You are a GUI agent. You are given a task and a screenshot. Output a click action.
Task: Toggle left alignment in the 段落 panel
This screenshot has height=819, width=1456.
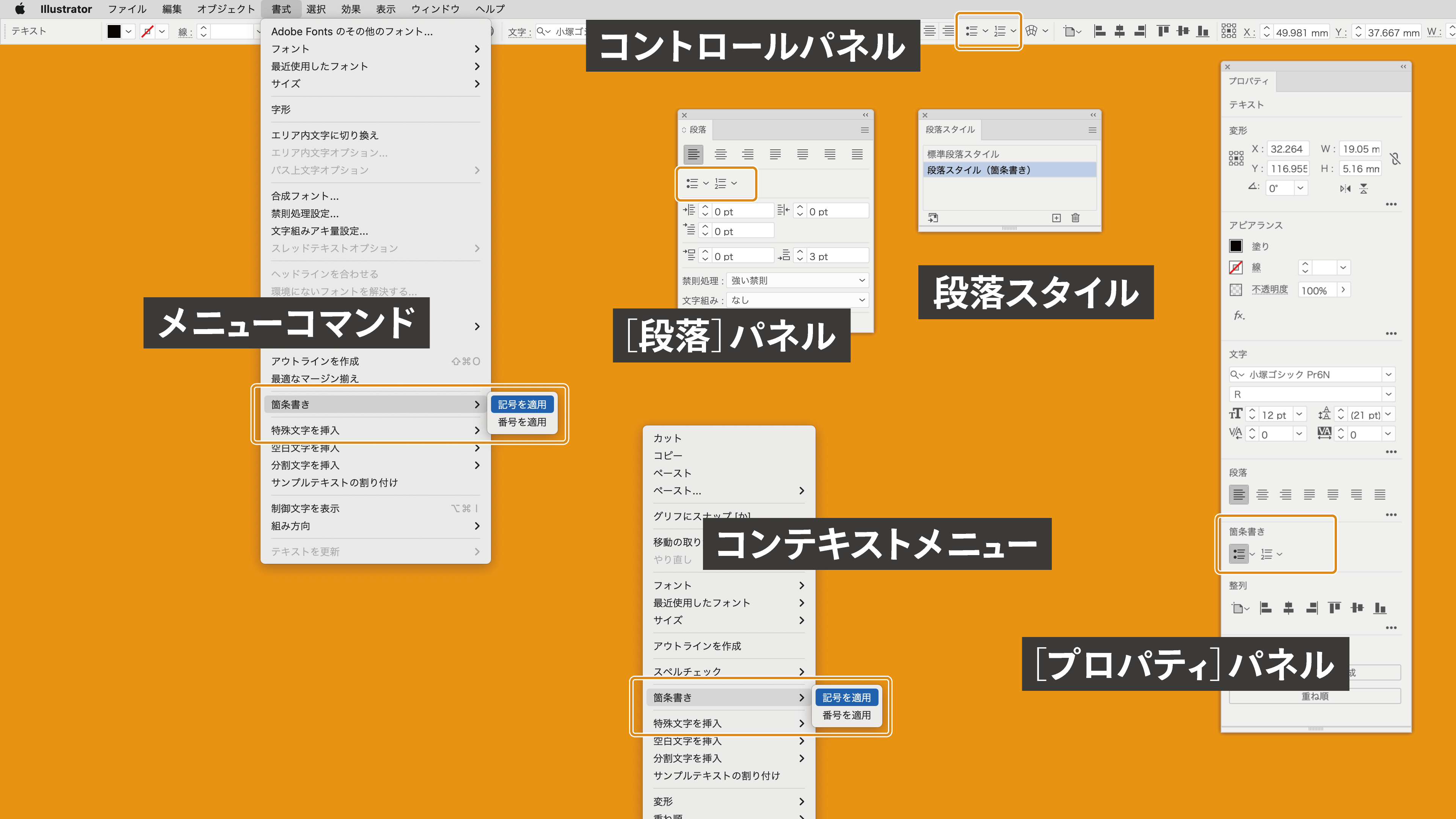coord(693,154)
